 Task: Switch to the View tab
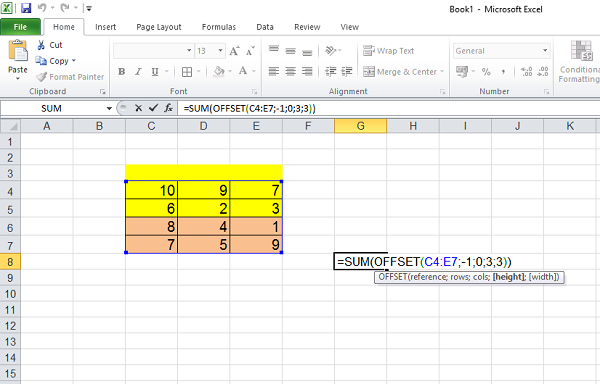[x=350, y=27]
